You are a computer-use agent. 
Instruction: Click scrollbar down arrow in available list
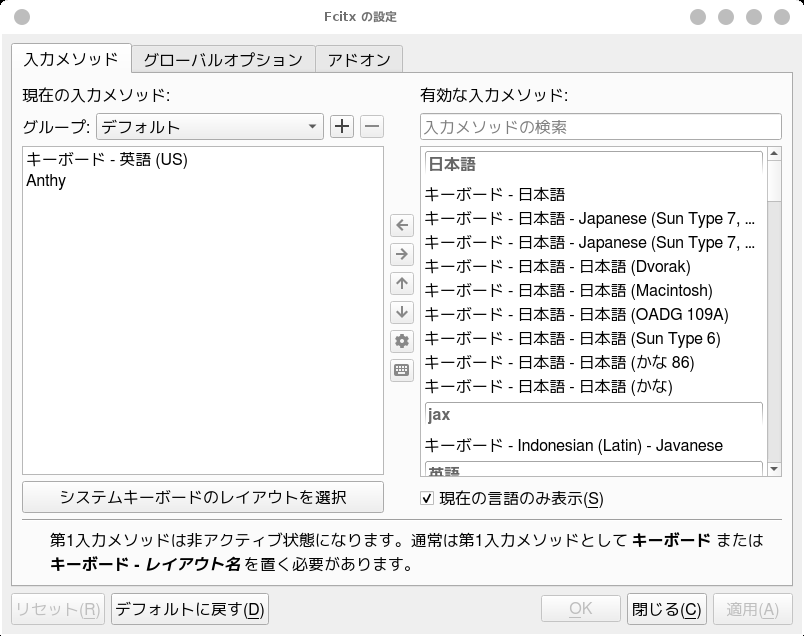774,469
